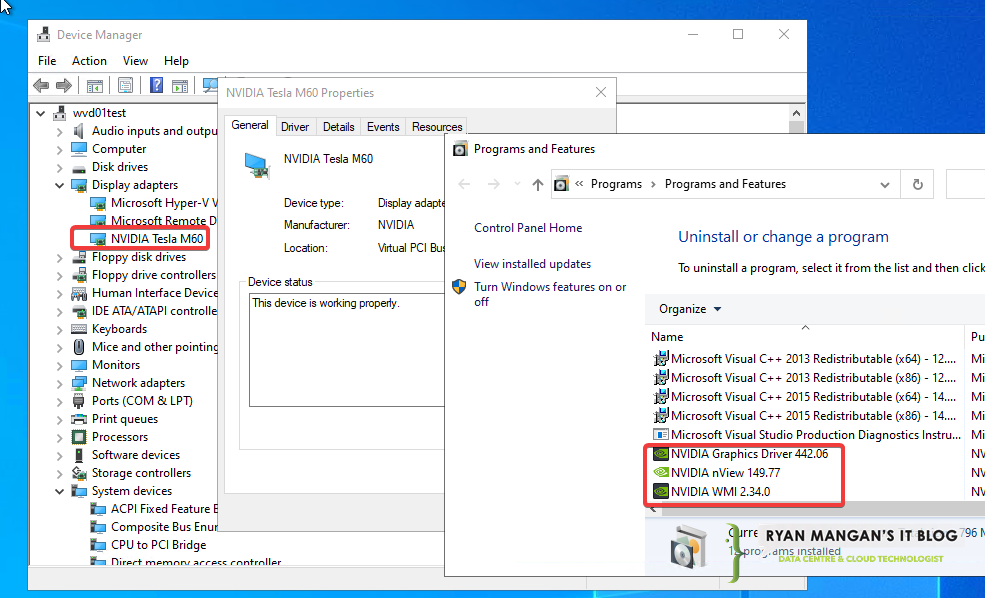Select the CPU to PCI Bridge device
The width and height of the screenshot is (985, 598).
158,545
